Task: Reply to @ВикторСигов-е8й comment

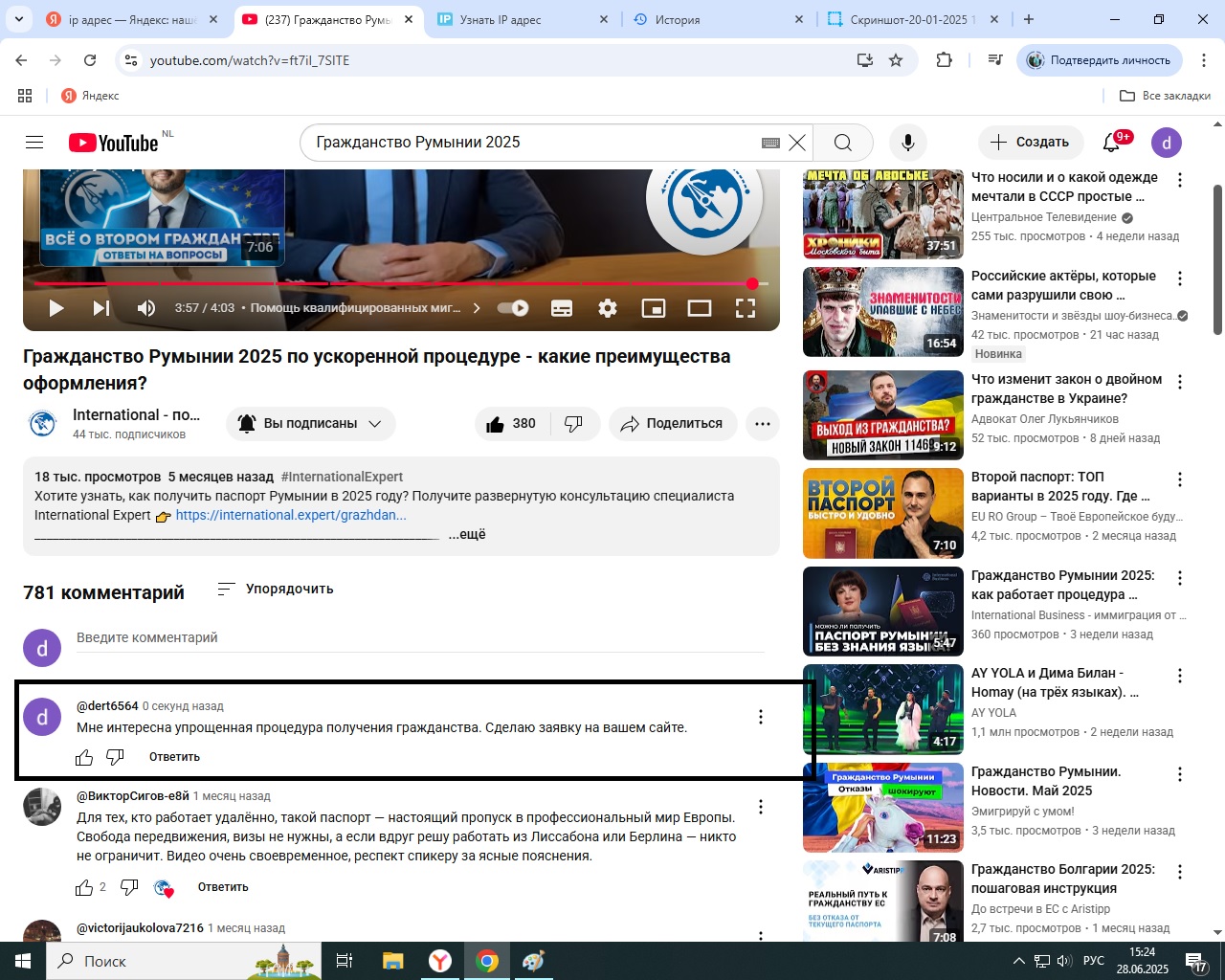Action: 223,887
